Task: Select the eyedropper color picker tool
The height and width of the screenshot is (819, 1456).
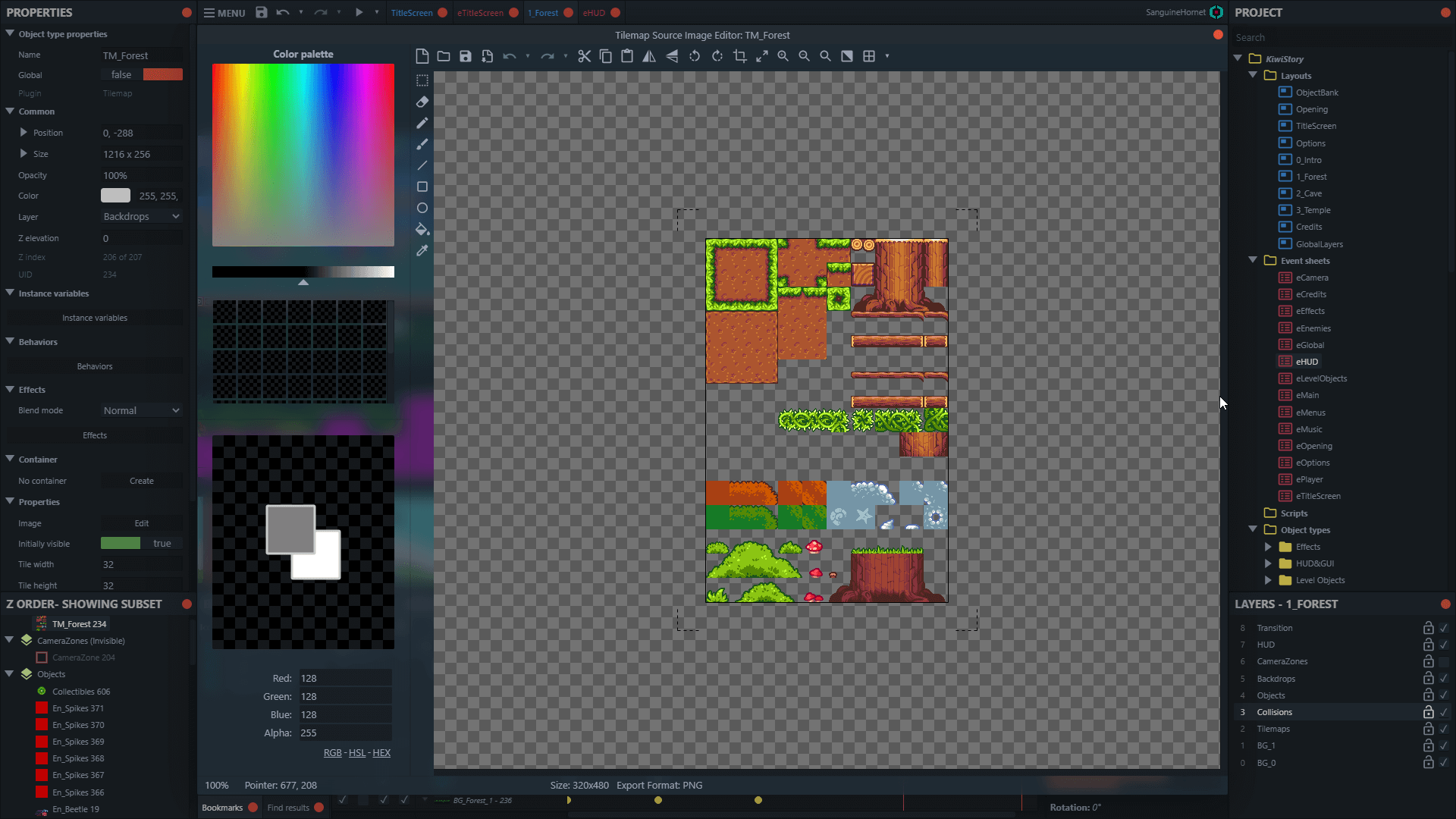Action: tap(422, 252)
